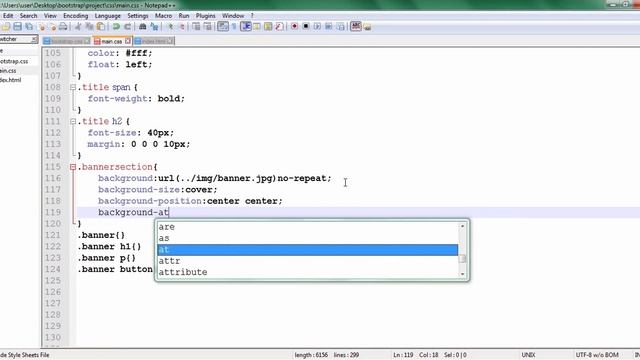Image resolution: width=640 pixels, height=360 pixels.
Task: Choose 'are' in autocomplete list
Action: tap(308, 227)
